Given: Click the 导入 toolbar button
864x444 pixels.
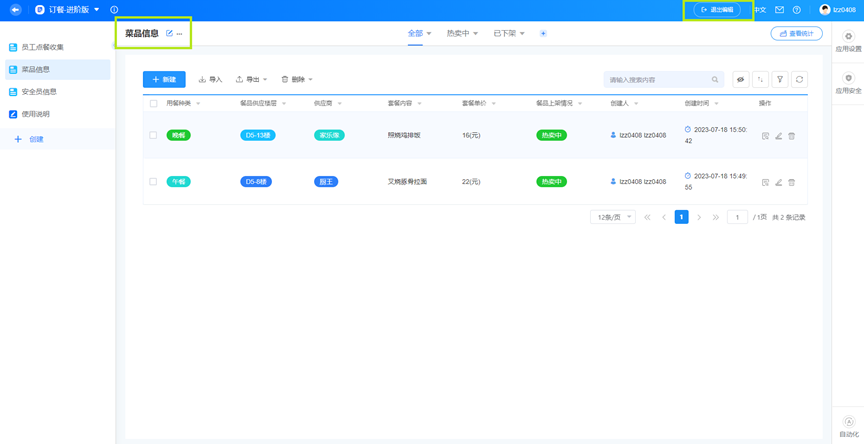Looking at the screenshot, I should coord(210,79).
